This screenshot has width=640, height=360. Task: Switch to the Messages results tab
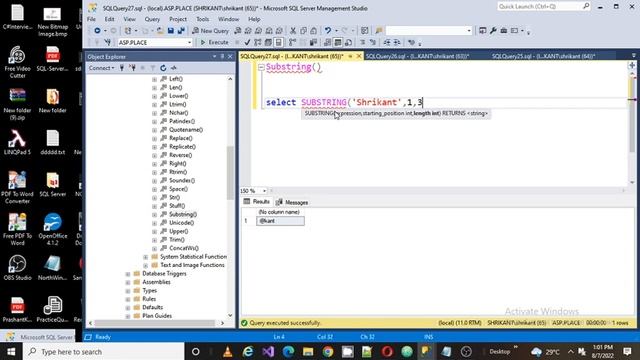pyautogui.click(x=292, y=202)
